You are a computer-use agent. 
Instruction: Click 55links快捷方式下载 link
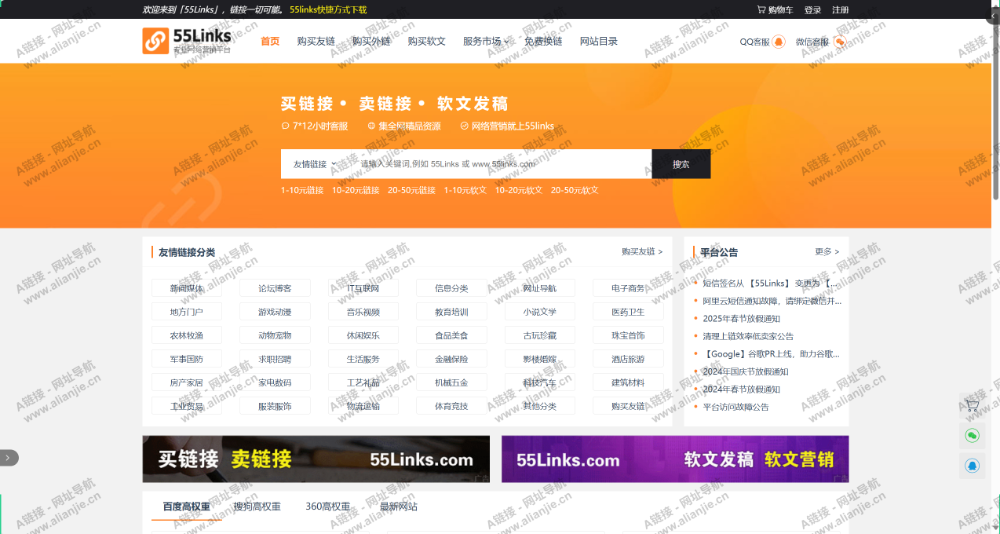point(328,10)
